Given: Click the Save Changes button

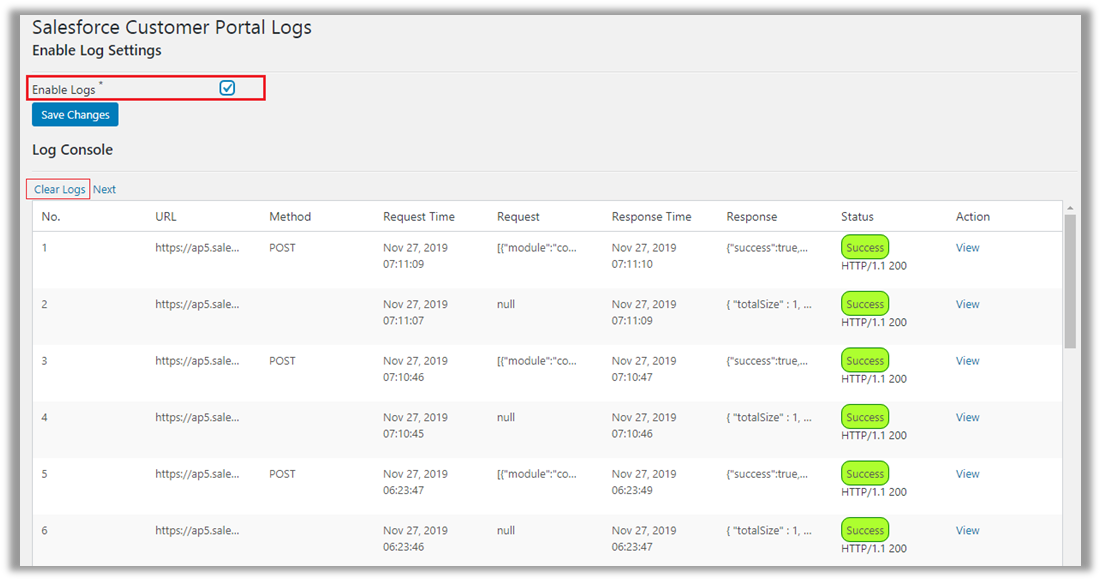Looking at the screenshot, I should click(75, 115).
